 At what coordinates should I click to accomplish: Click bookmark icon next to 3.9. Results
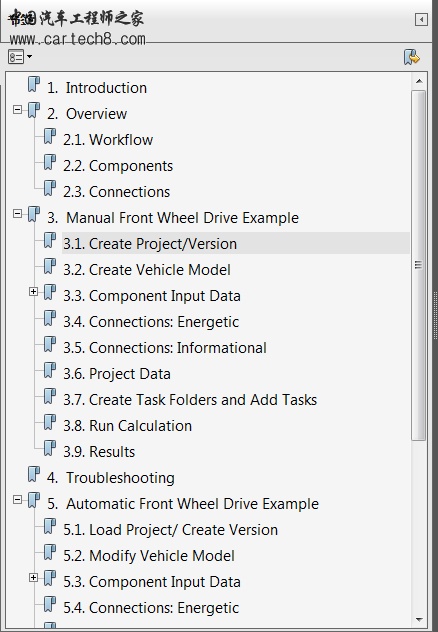pos(50,449)
